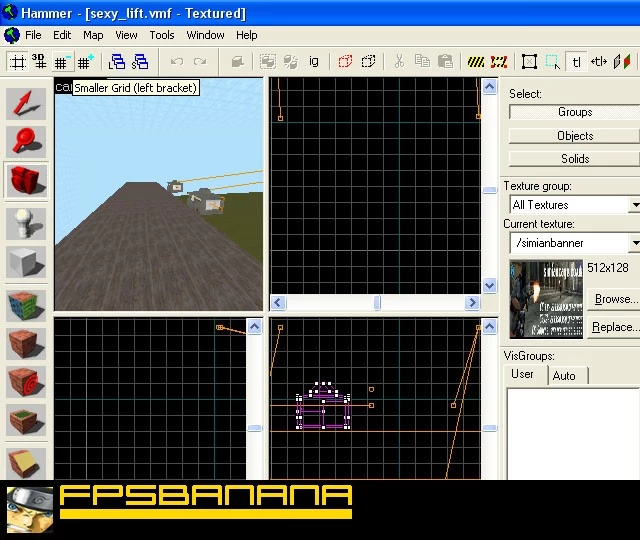Open the Toggle texture application tool
The image size is (640, 540).
tap(26, 306)
